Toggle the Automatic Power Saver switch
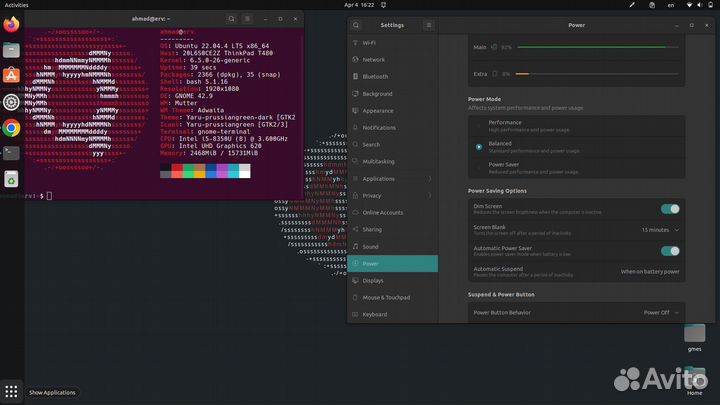720x405 pixels. coord(670,251)
